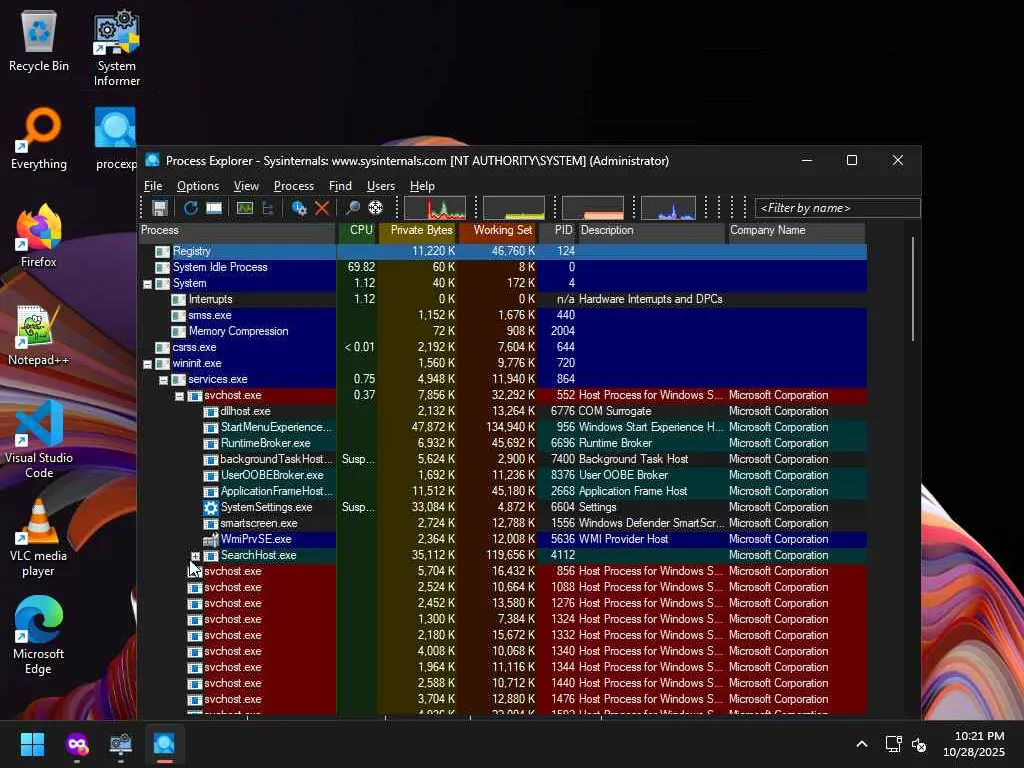Click the WmiPrvSE.exe process icon

pos(210,539)
